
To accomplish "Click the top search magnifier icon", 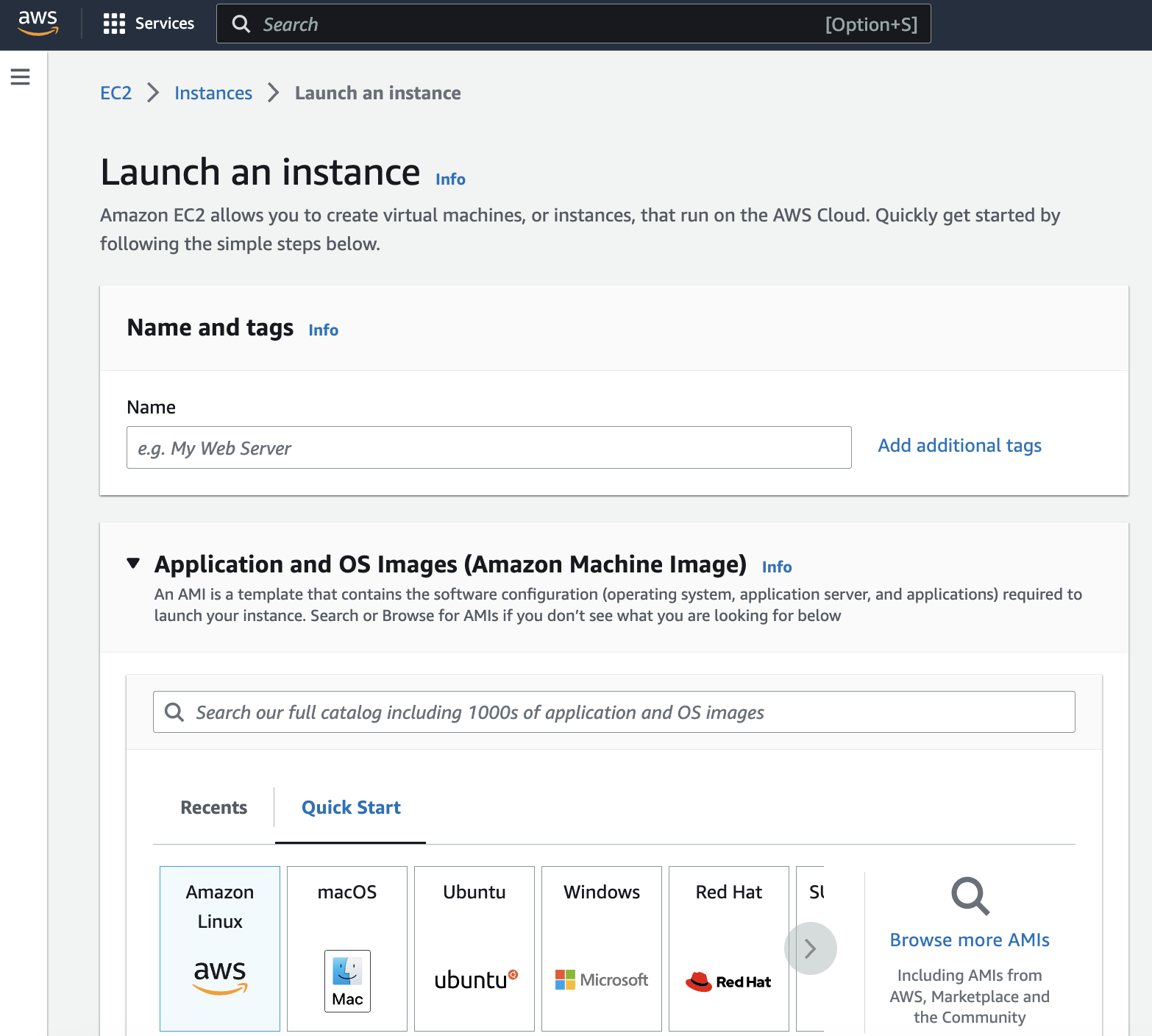I will [241, 24].
